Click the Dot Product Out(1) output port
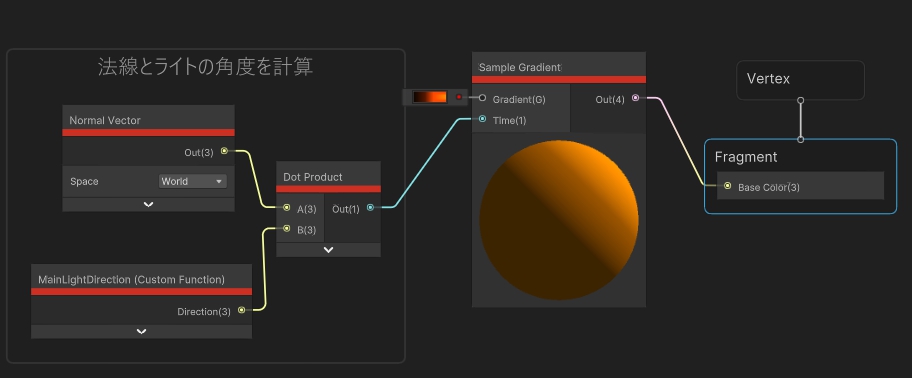 [370, 208]
